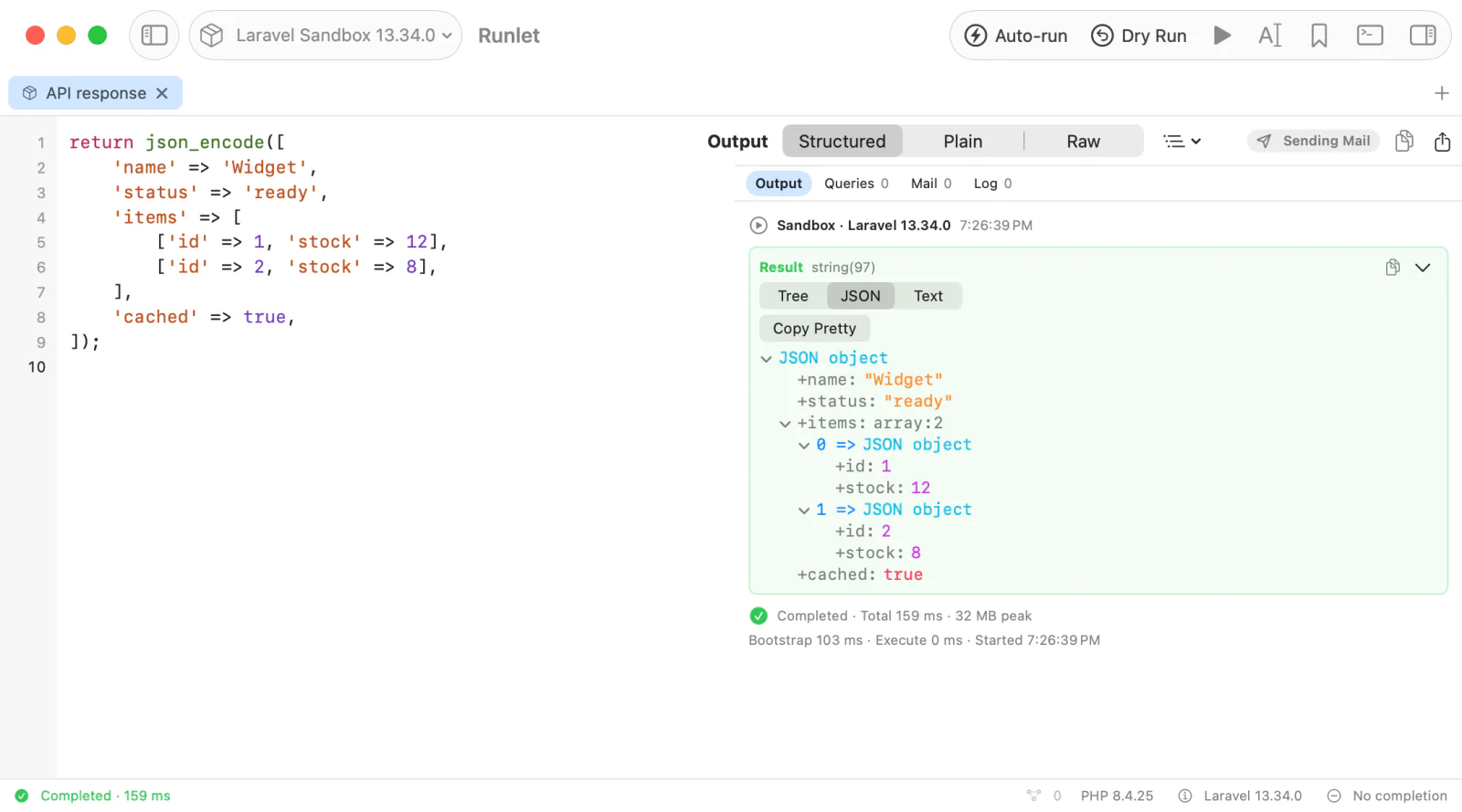Screen dimensions: 1462x812
Task: Click the Copy Pretty button
Action: [814, 329]
